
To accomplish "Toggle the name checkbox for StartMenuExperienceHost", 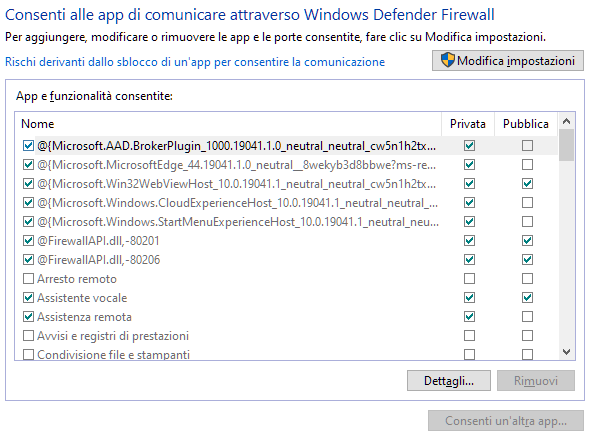I will pos(28,222).
